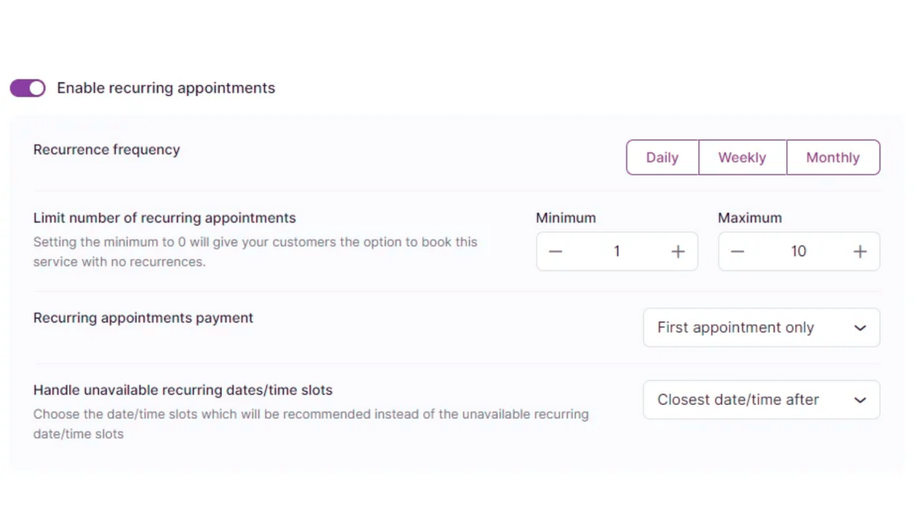Click the Minimum label above the stepper
Image resolution: width=920 pixels, height=517 pixels.
point(566,218)
